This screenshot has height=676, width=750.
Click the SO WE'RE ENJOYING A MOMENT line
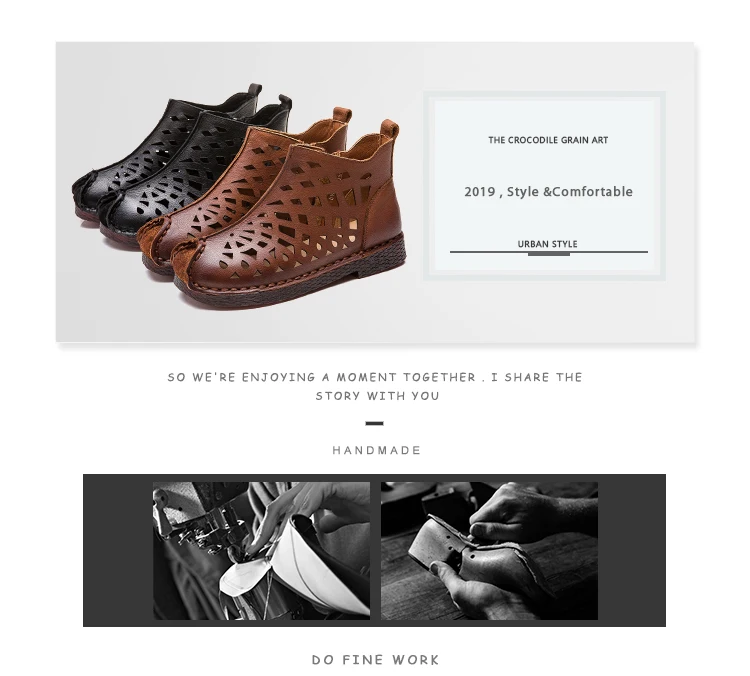[x=375, y=377]
